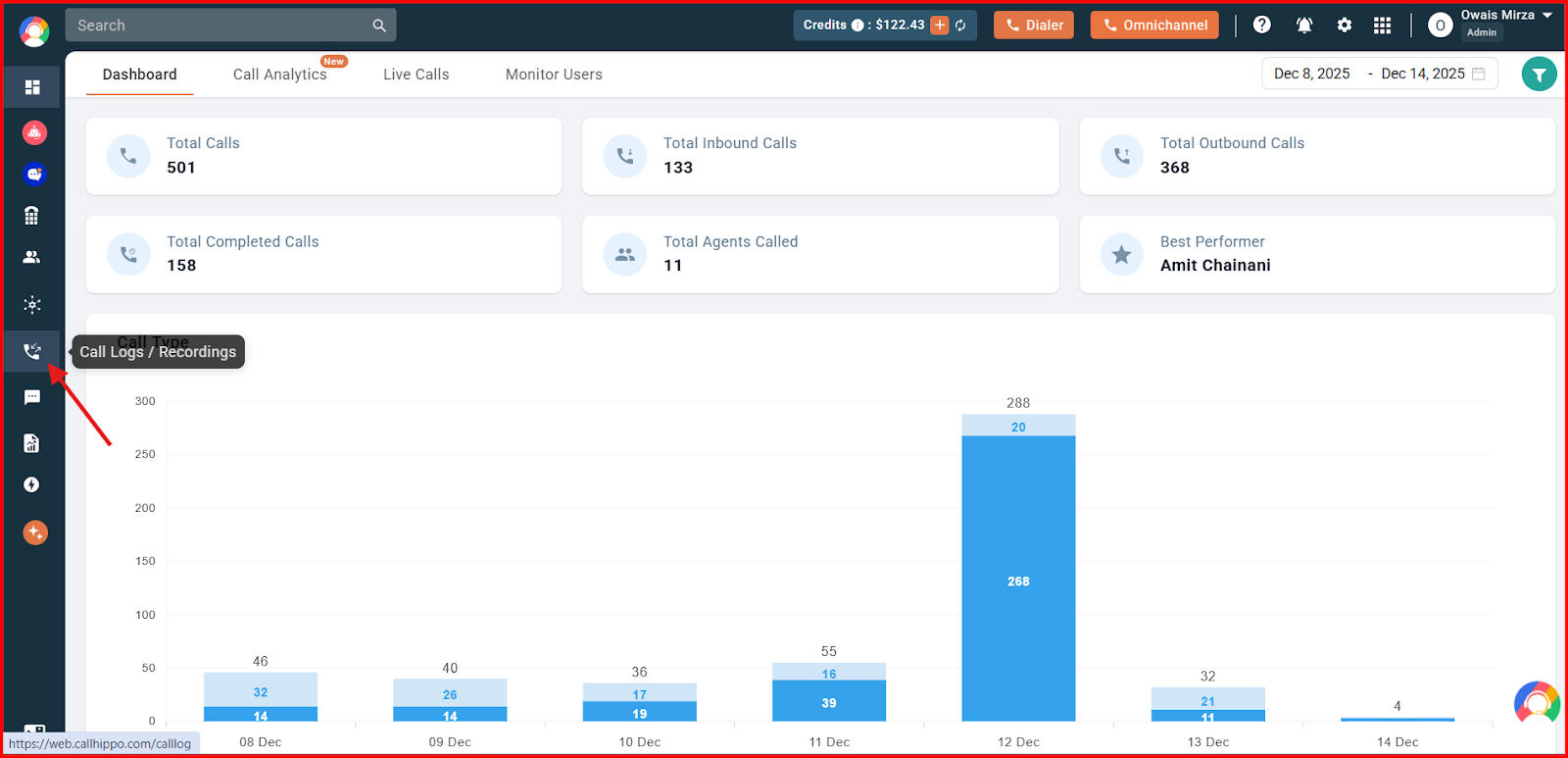Image resolution: width=1568 pixels, height=758 pixels.
Task: Open the red AI bot sidebar icon
Action: click(x=34, y=131)
